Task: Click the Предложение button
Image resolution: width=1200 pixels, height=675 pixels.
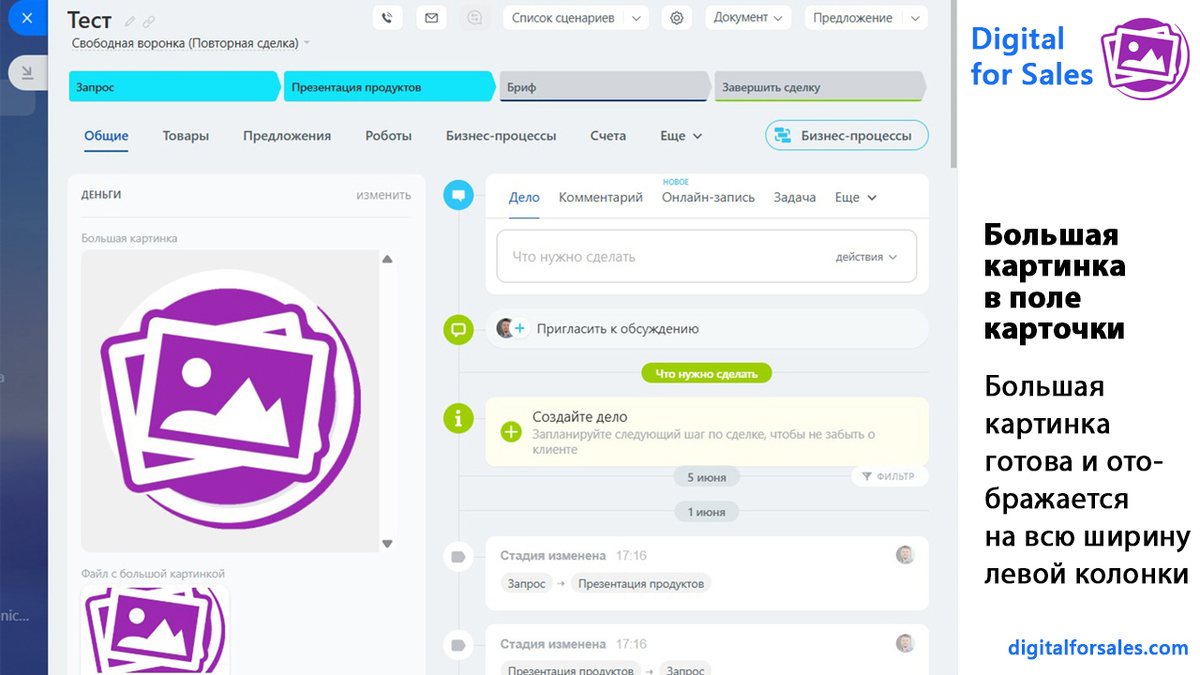Action: [853, 18]
